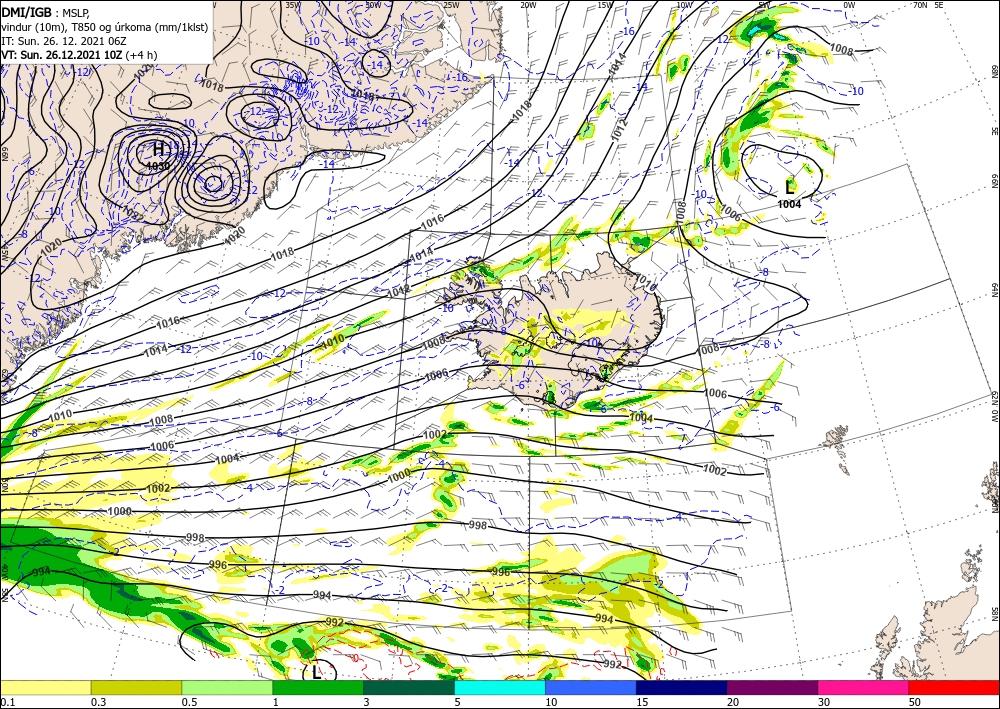
Task: Click the 'IT: Sun. 26. 12. 2021 06Z' line
Action: coord(64,41)
